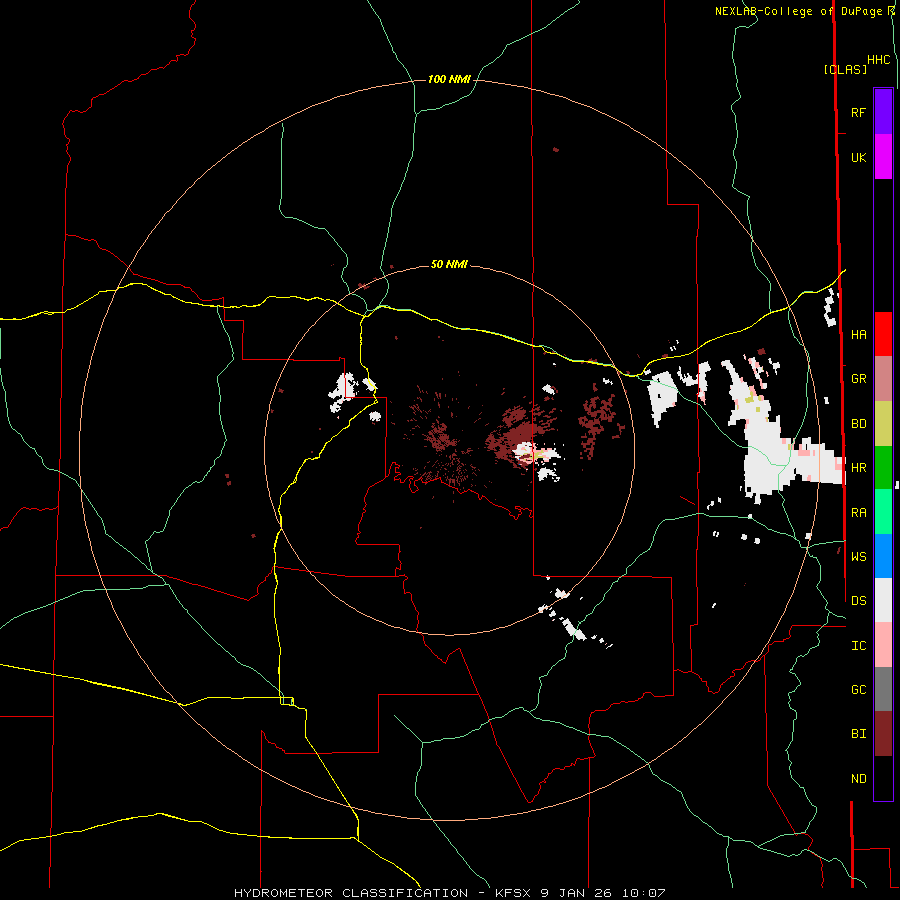
Task: Click the HA red legend swatch
Action: [x=883, y=334]
